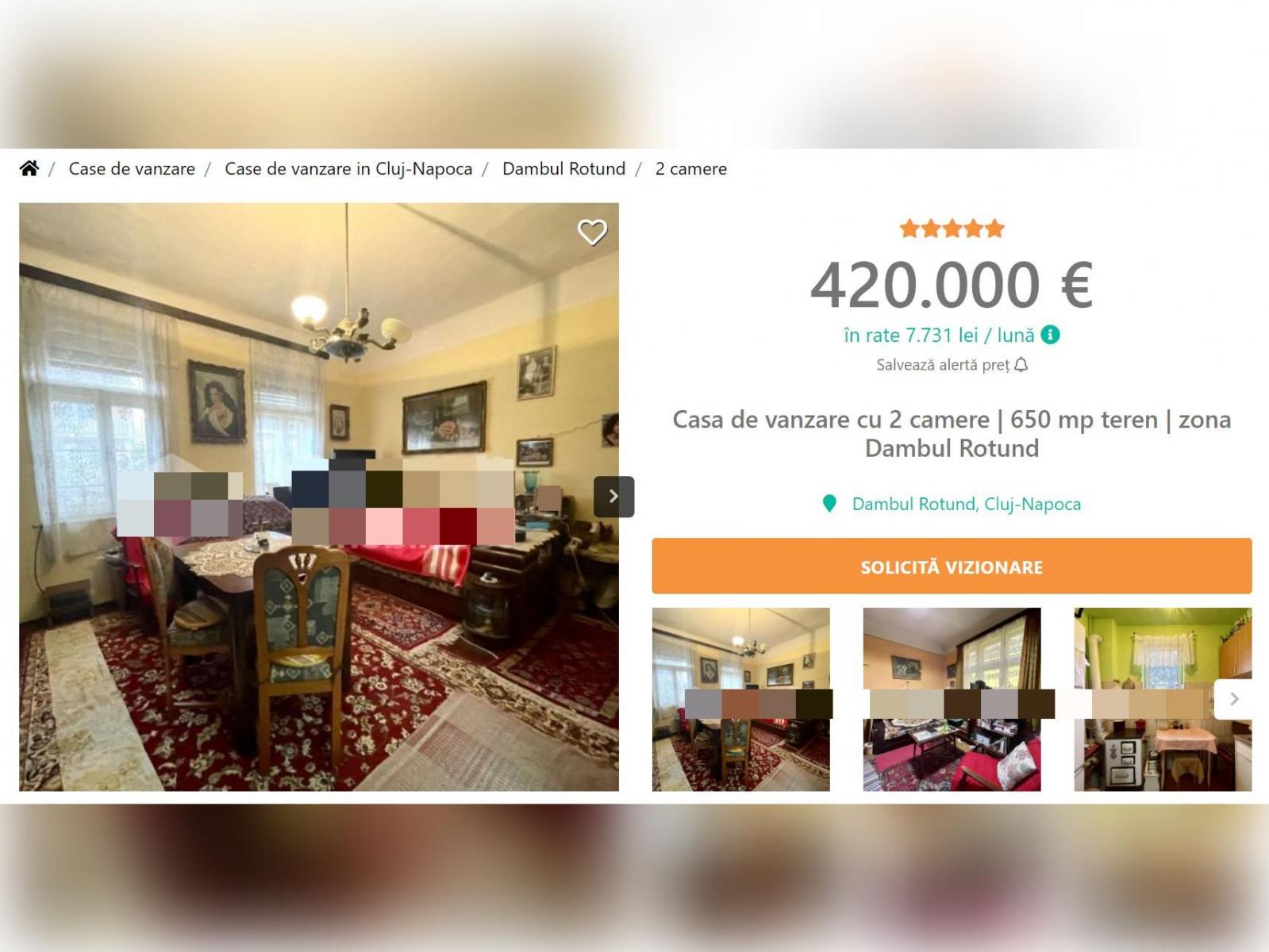Advance thumbnail gallery with right chevron
This screenshot has height=952, width=1269.
point(1233,699)
